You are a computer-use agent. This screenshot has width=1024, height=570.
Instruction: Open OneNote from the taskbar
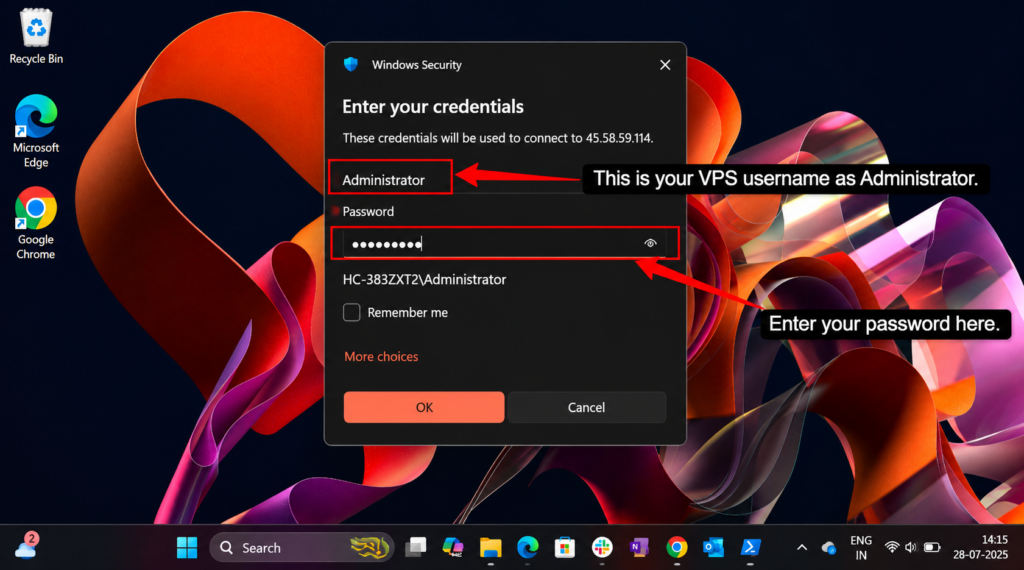(639, 548)
